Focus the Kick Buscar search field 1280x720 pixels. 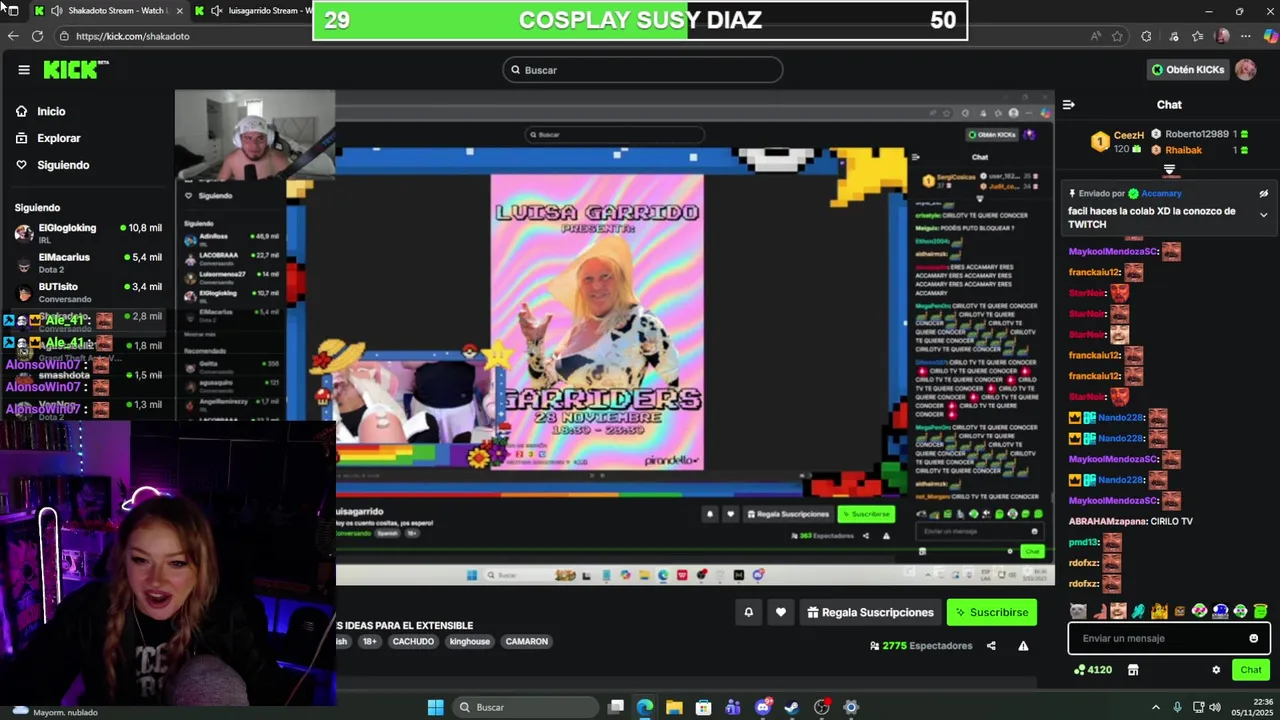tap(643, 70)
